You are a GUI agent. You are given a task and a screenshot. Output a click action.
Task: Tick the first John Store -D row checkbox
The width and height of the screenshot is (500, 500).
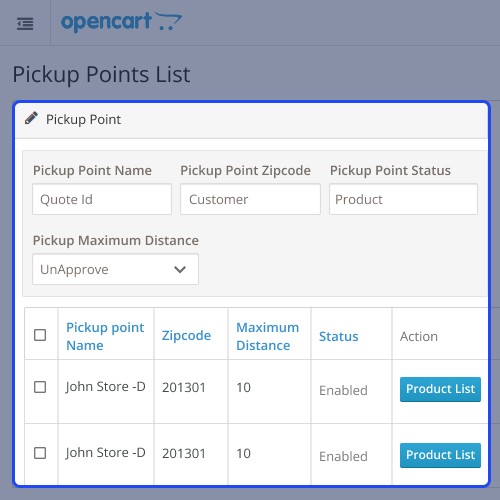(40, 387)
